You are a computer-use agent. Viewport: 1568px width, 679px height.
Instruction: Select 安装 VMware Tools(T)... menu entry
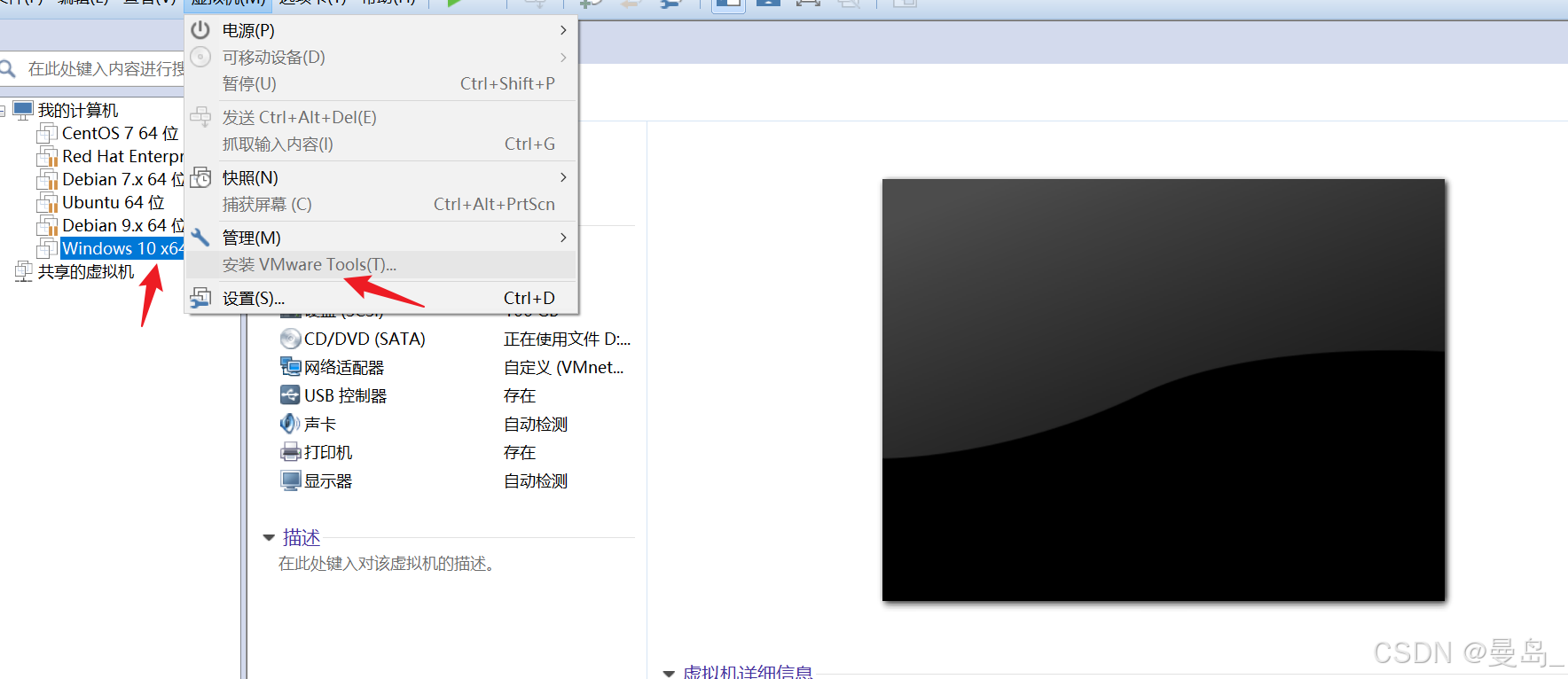pyautogui.click(x=381, y=264)
